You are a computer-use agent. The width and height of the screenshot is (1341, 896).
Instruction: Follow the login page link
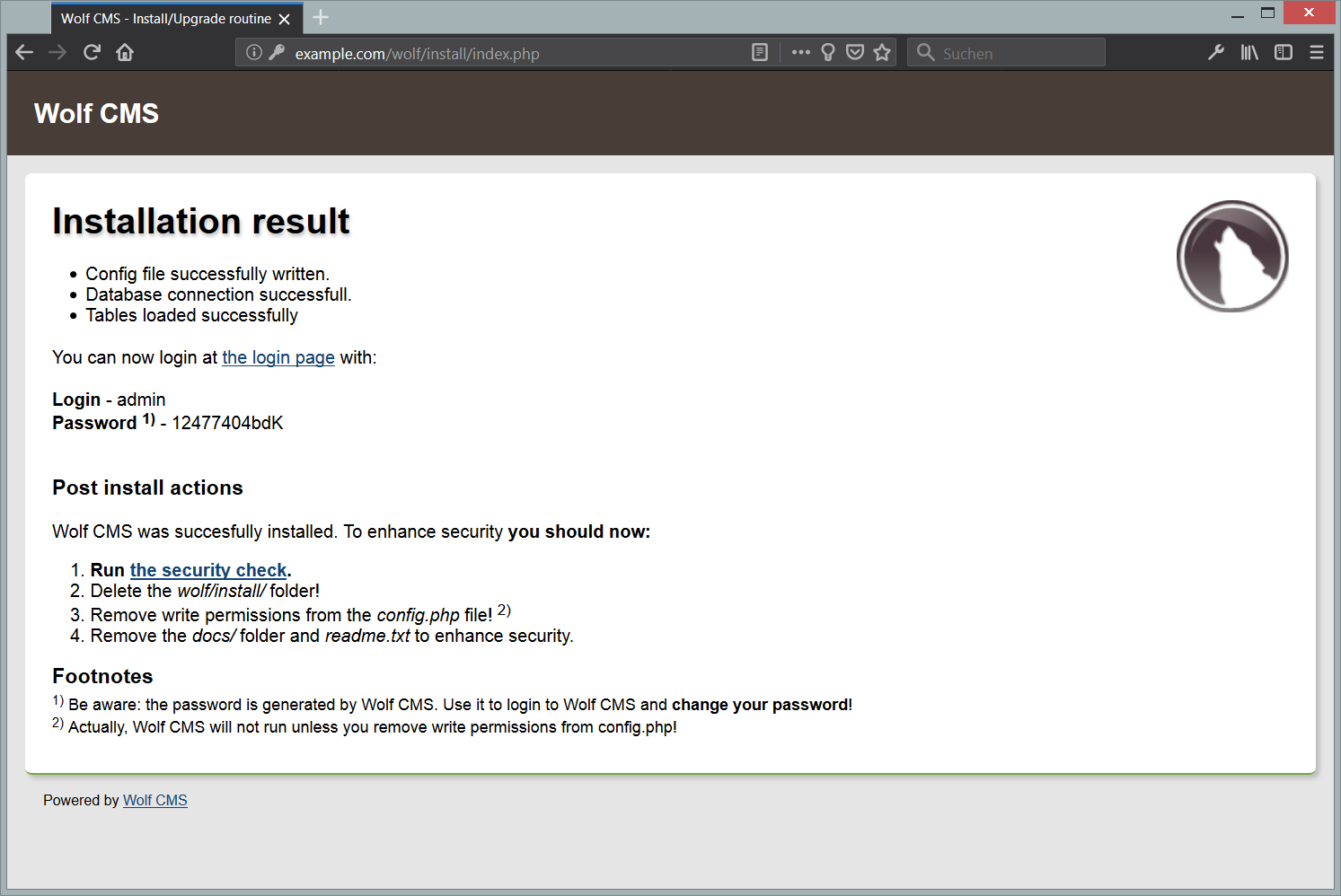(278, 357)
